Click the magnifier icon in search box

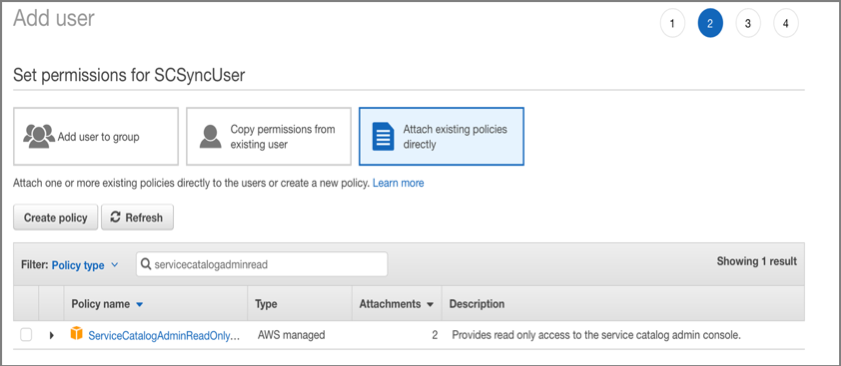coord(146,264)
